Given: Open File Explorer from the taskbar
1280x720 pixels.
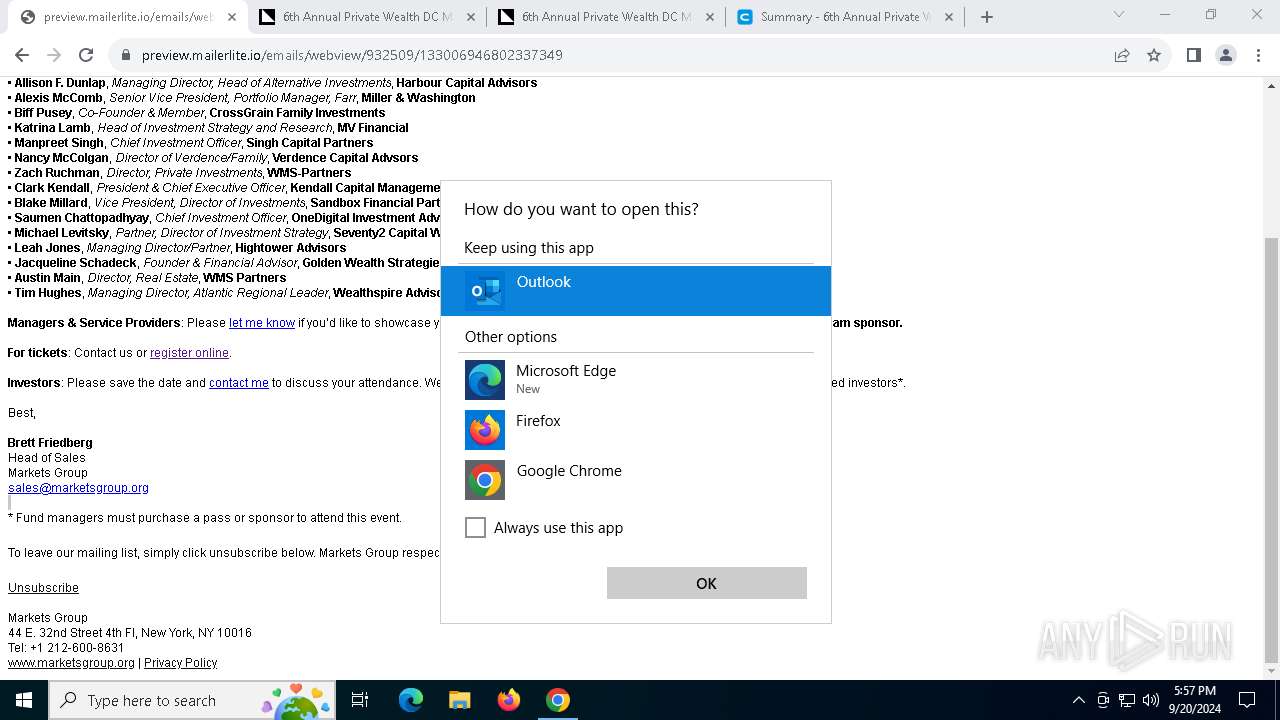Looking at the screenshot, I should pos(460,700).
